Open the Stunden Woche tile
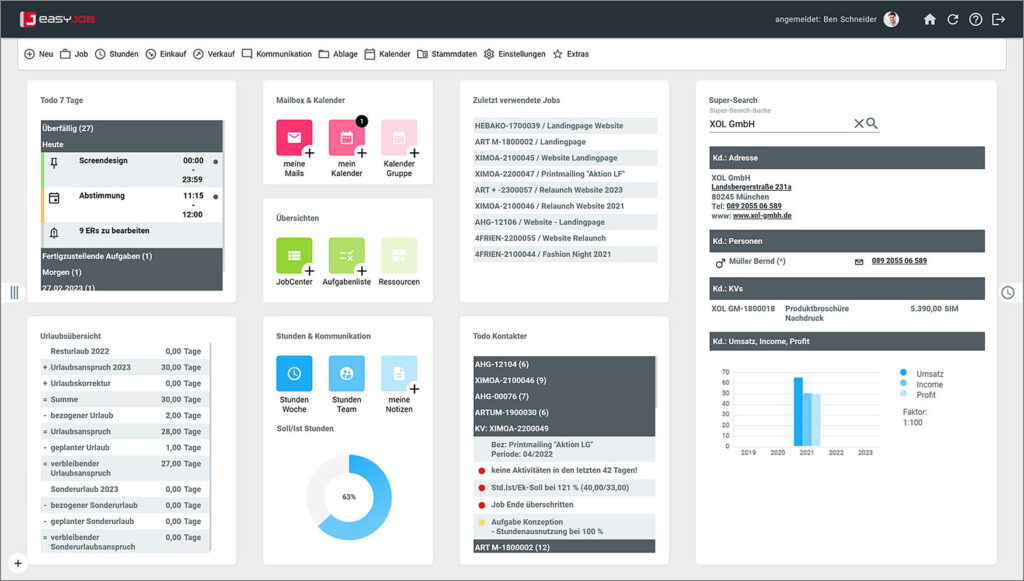Image resolution: width=1024 pixels, height=581 pixels. (x=294, y=374)
